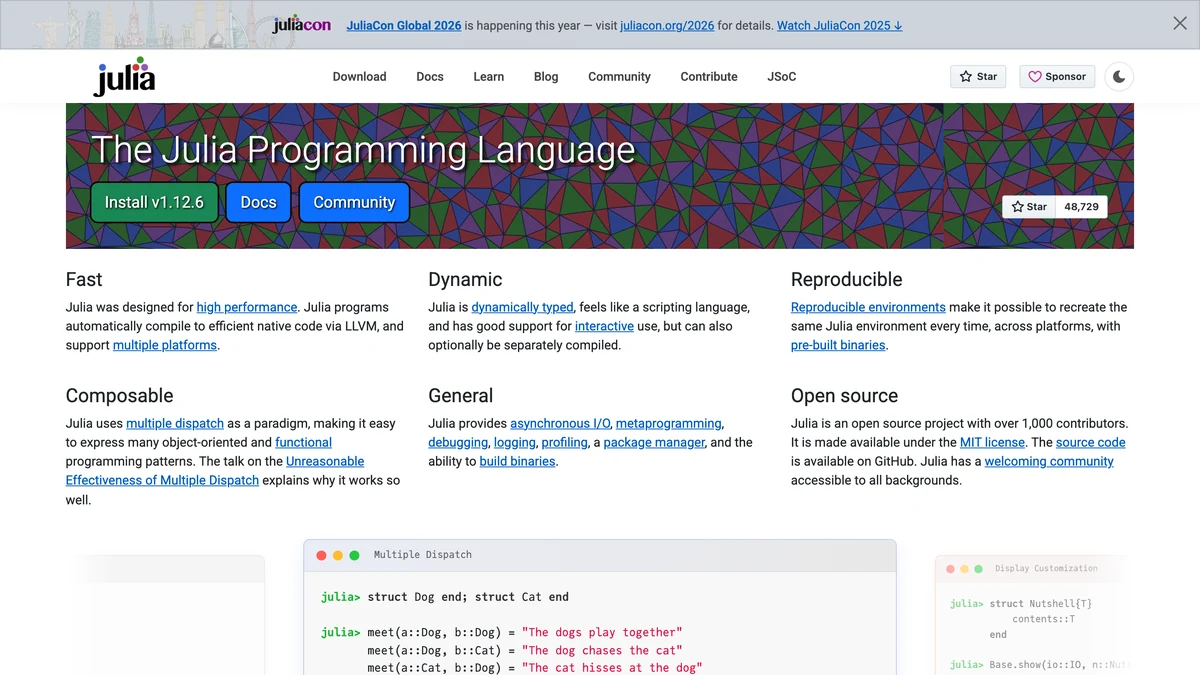This screenshot has width=1200, height=675.
Task: Open the JuliaCon Global 2026 link
Action: [404, 26]
